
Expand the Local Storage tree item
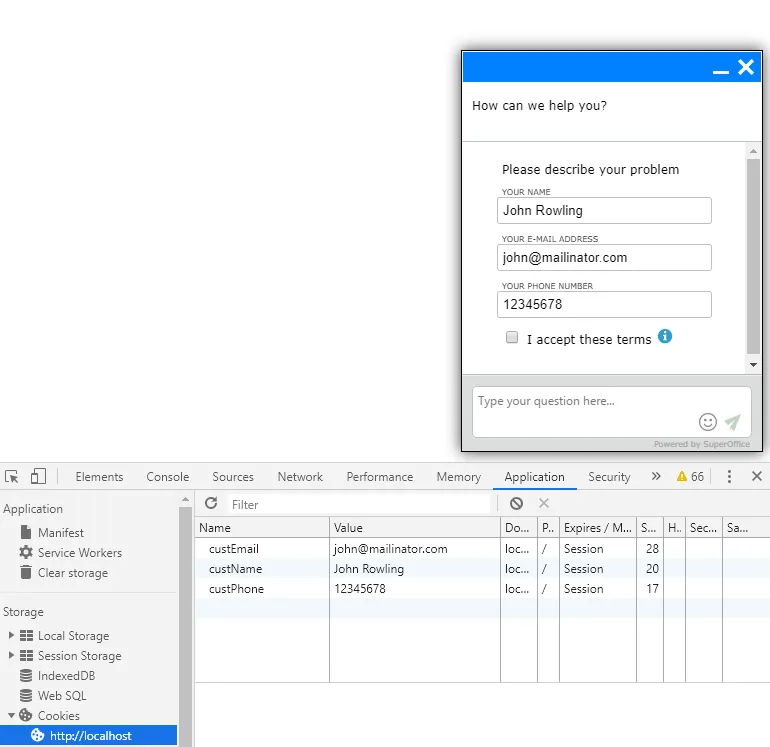click(x=12, y=636)
